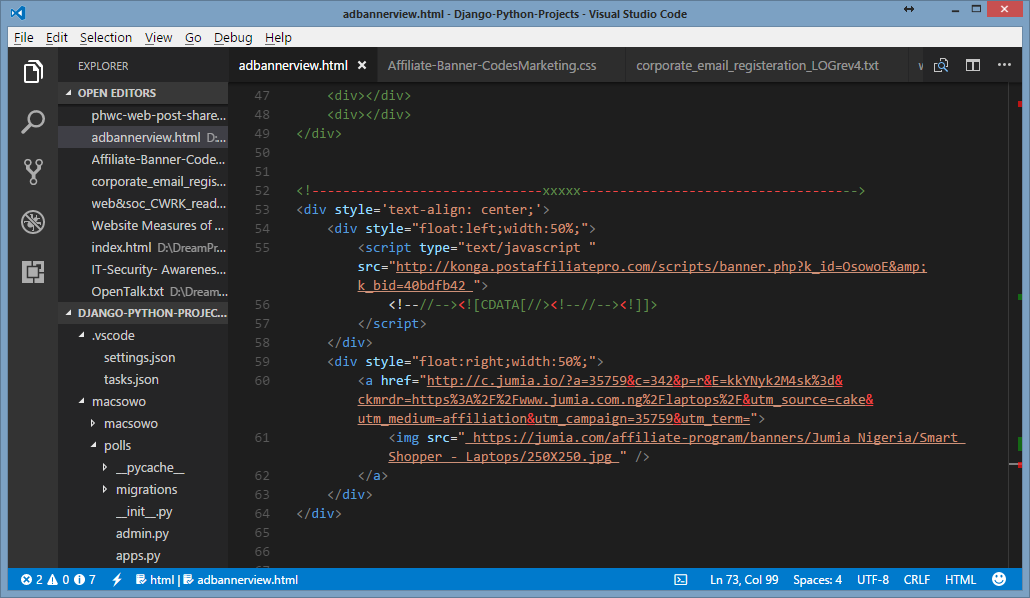Open index.html in open editors
Image resolution: width=1030 pixels, height=598 pixels.
(143, 247)
